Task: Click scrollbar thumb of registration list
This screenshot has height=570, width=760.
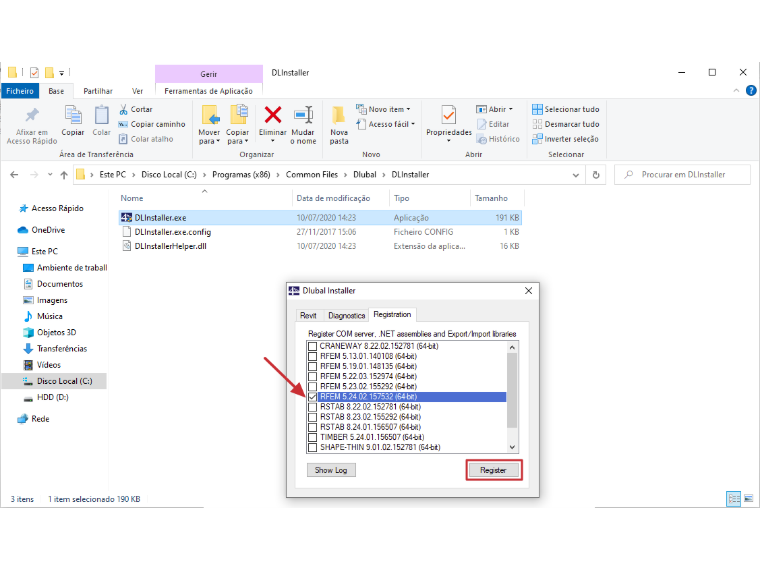Action: [512, 390]
